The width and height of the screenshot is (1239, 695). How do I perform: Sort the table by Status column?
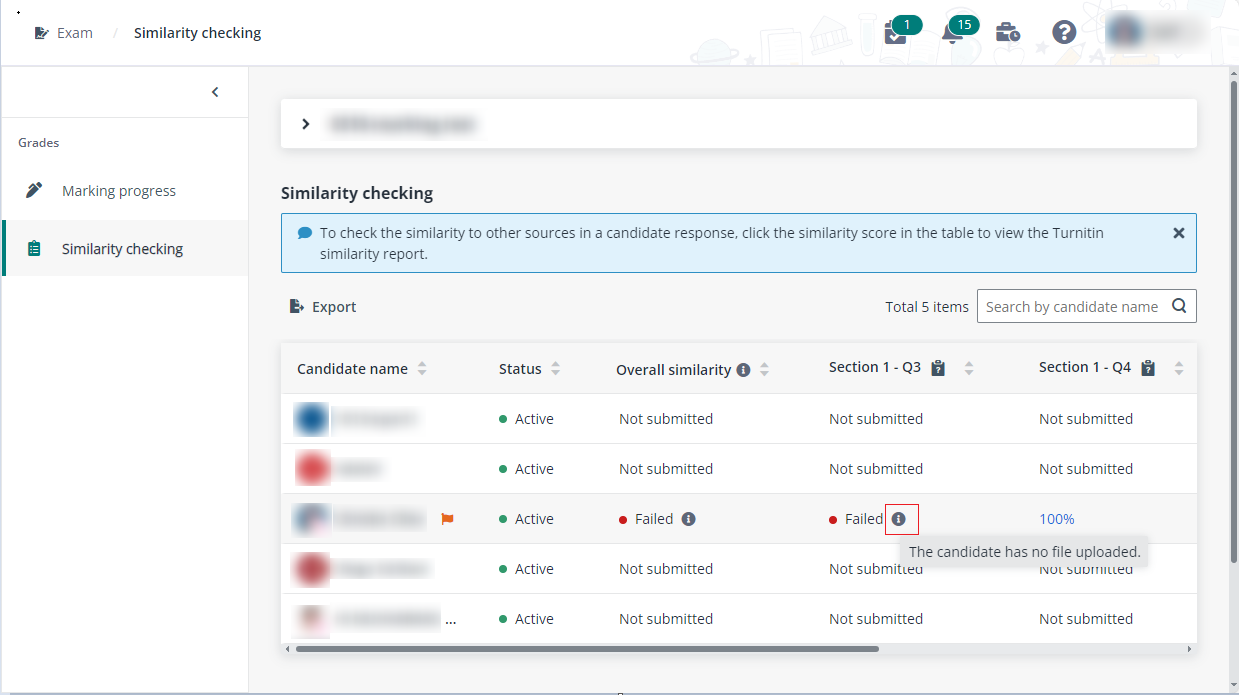point(555,369)
